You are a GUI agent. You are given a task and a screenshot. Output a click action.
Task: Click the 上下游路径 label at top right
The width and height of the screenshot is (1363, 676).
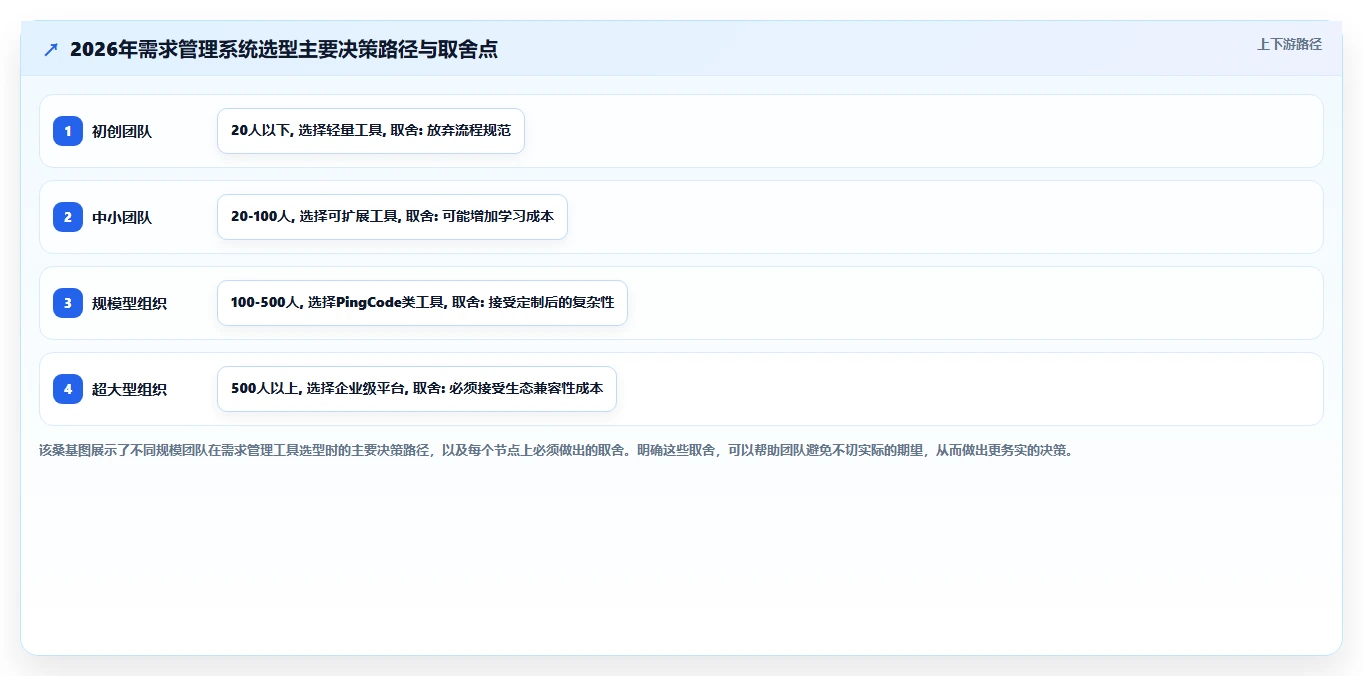click(1289, 44)
